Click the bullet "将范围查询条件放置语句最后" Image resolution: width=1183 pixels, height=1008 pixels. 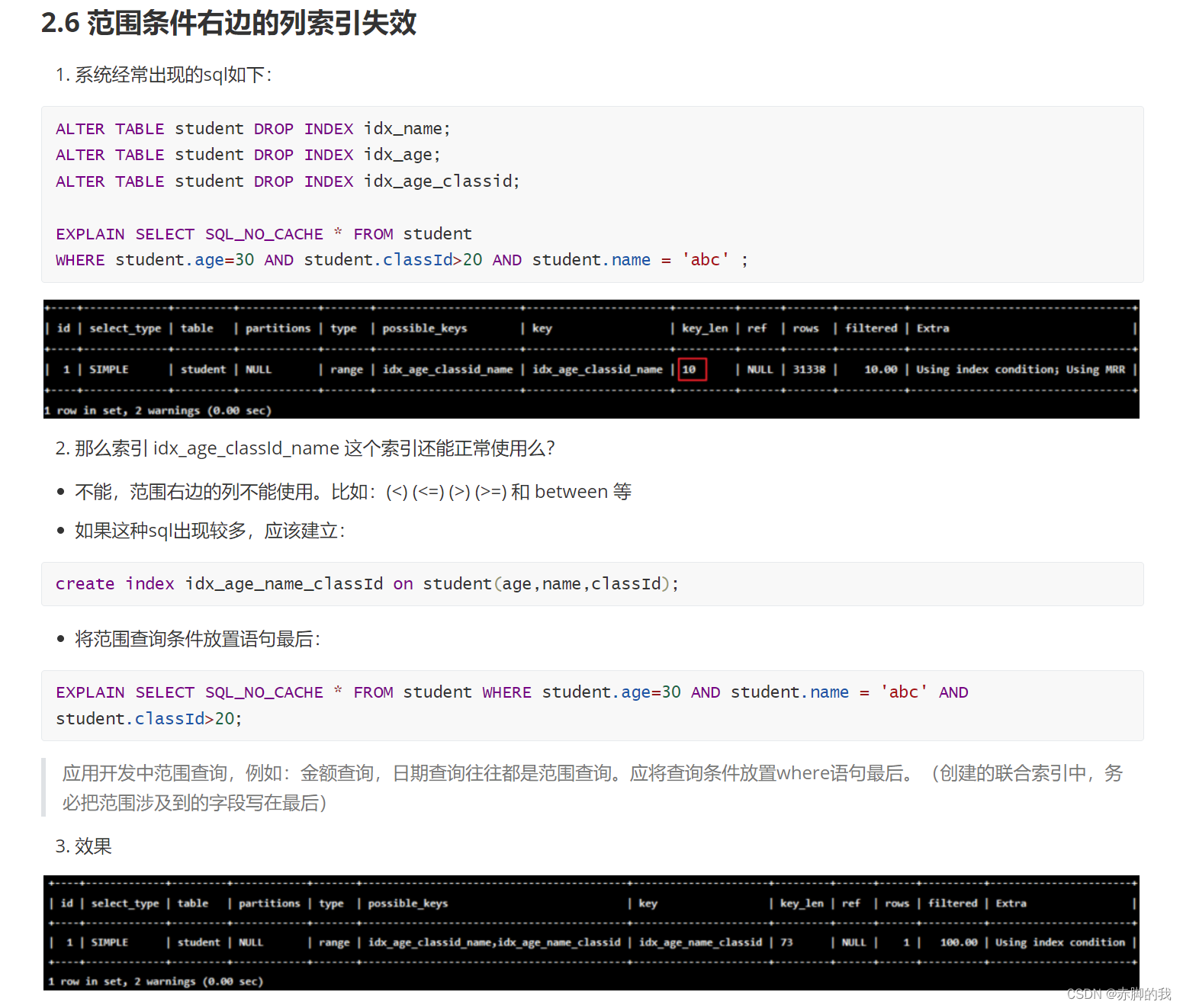pos(198,639)
